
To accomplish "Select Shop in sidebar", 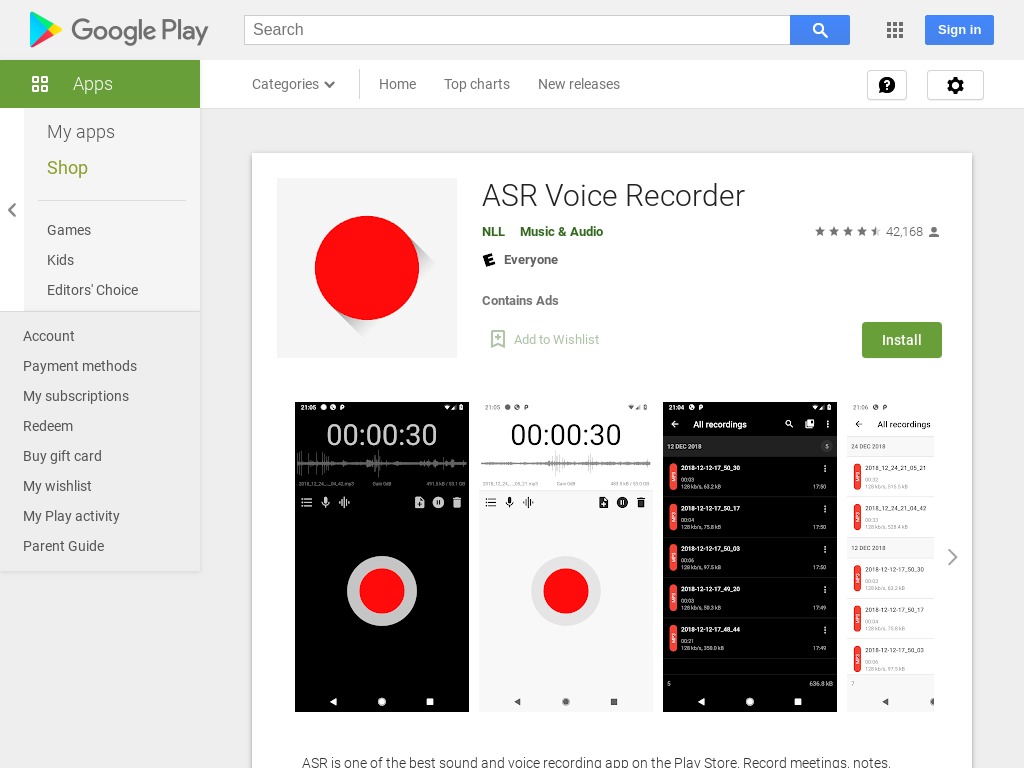I will (67, 168).
